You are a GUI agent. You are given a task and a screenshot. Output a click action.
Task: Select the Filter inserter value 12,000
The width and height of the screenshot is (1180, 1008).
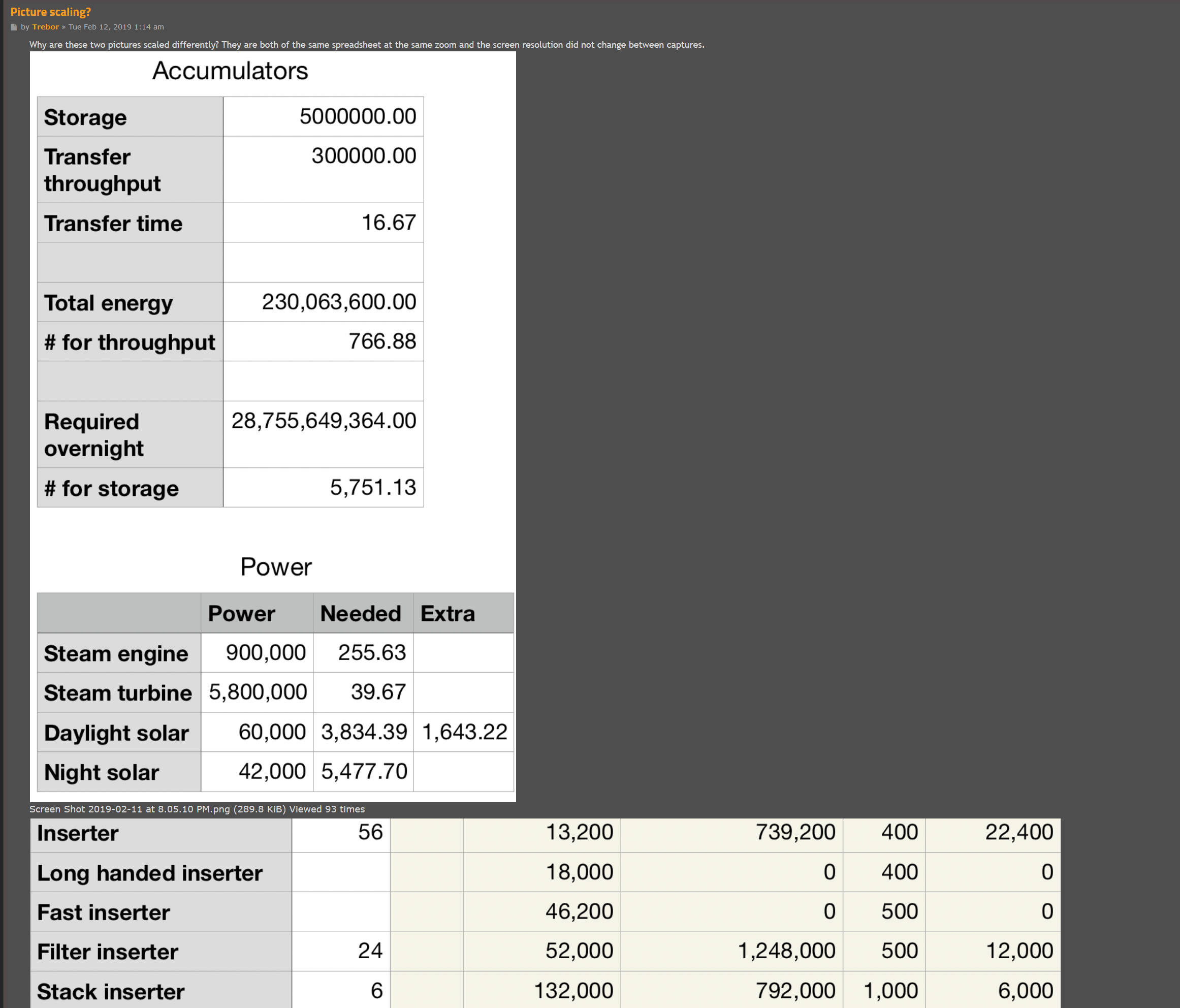(x=1019, y=951)
